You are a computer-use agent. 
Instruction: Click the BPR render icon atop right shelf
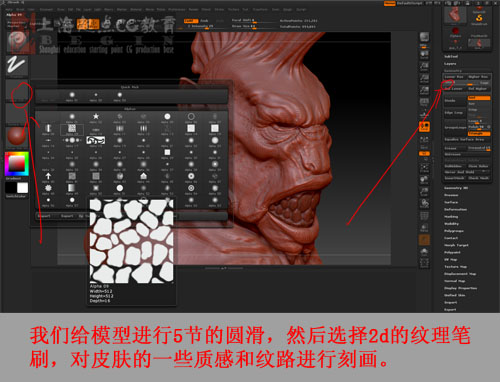point(424,37)
